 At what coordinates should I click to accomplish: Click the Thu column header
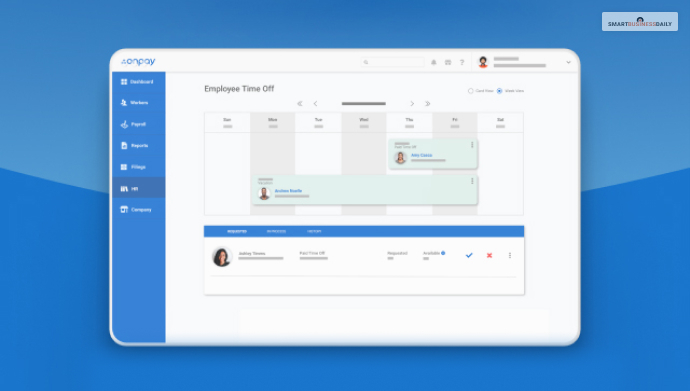coord(409,123)
